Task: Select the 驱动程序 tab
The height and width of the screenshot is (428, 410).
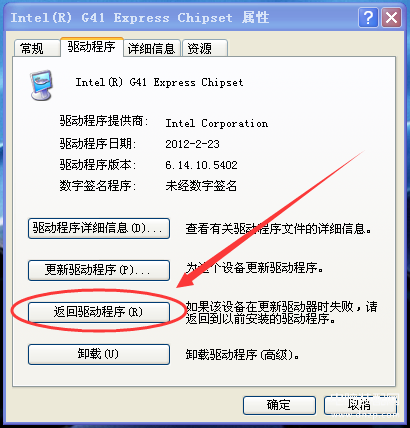Action: point(92,47)
